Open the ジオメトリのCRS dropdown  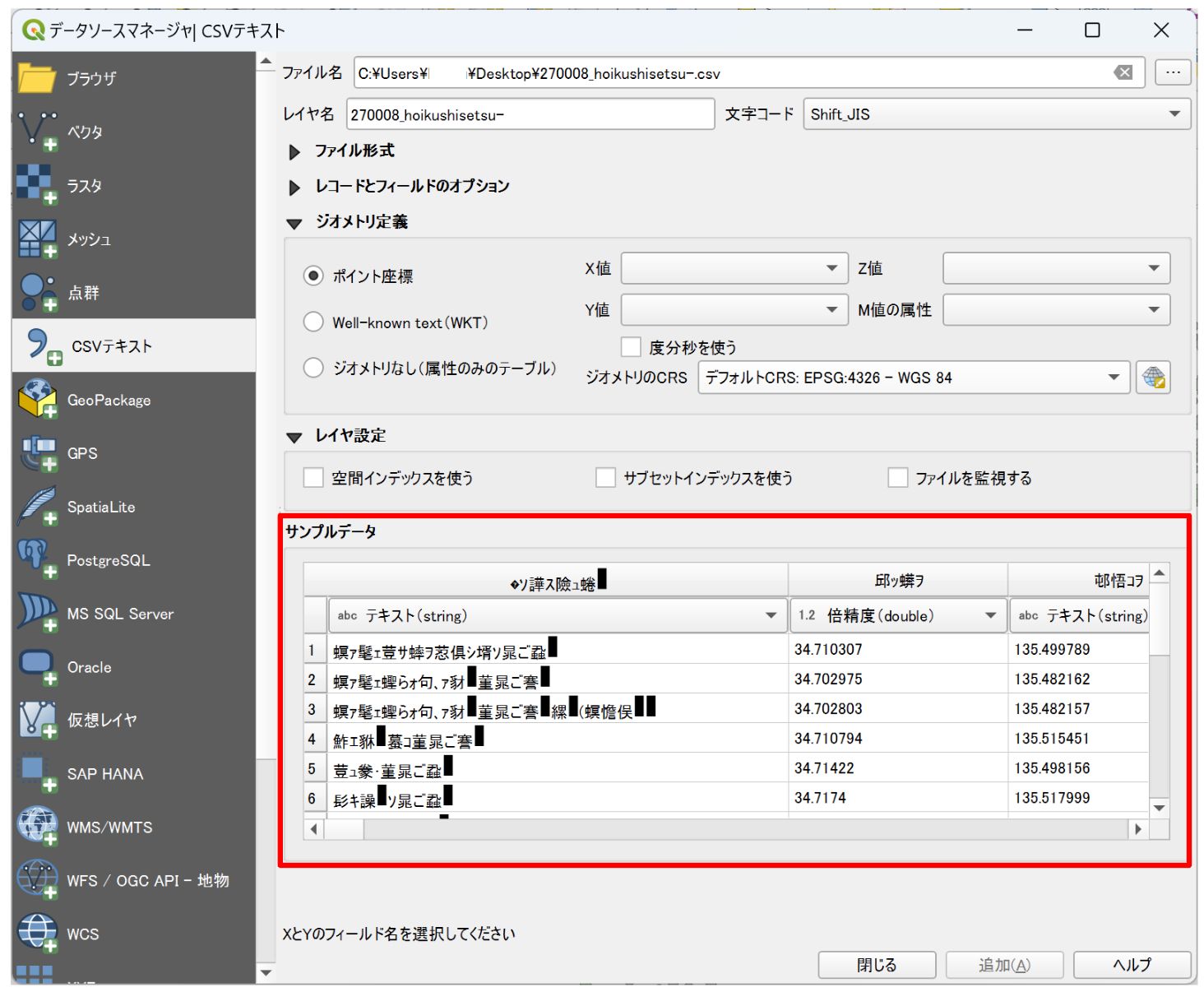pyautogui.click(x=914, y=378)
